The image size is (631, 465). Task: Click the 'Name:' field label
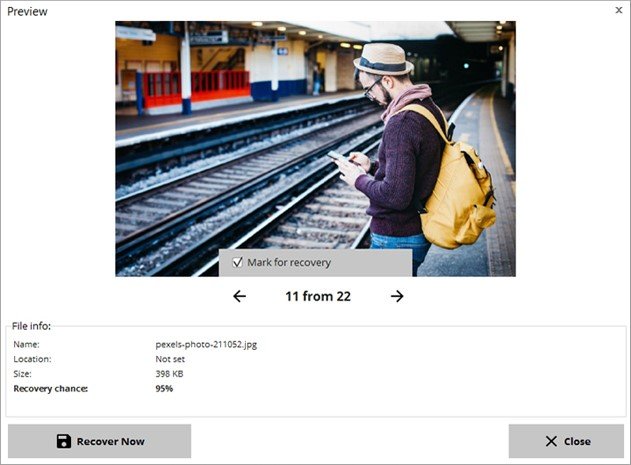coord(27,345)
